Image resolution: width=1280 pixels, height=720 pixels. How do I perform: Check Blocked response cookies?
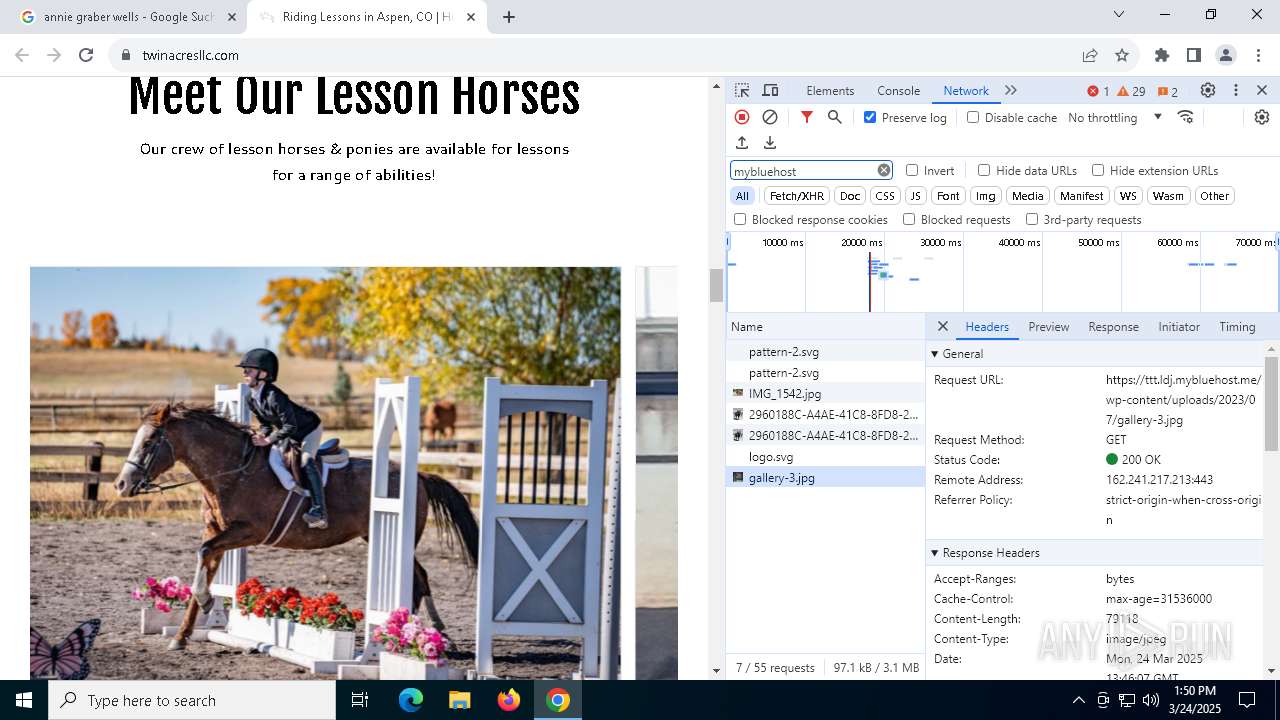[x=740, y=219]
